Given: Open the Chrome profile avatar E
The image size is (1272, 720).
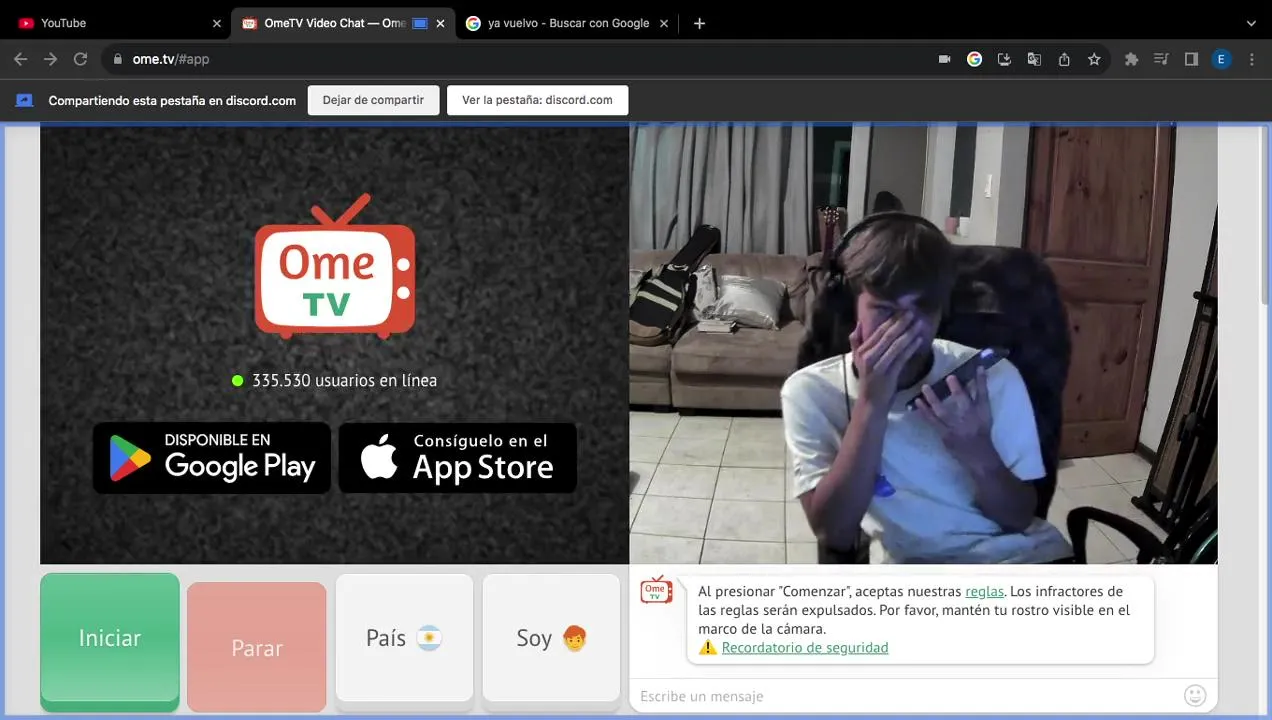Looking at the screenshot, I should [1221, 59].
